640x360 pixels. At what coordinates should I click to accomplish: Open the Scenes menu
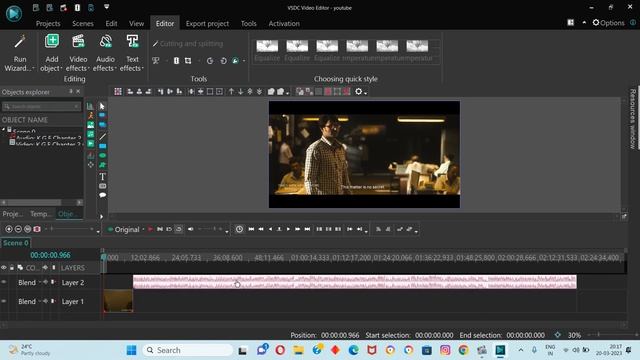pyautogui.click(x=83, y=23)
